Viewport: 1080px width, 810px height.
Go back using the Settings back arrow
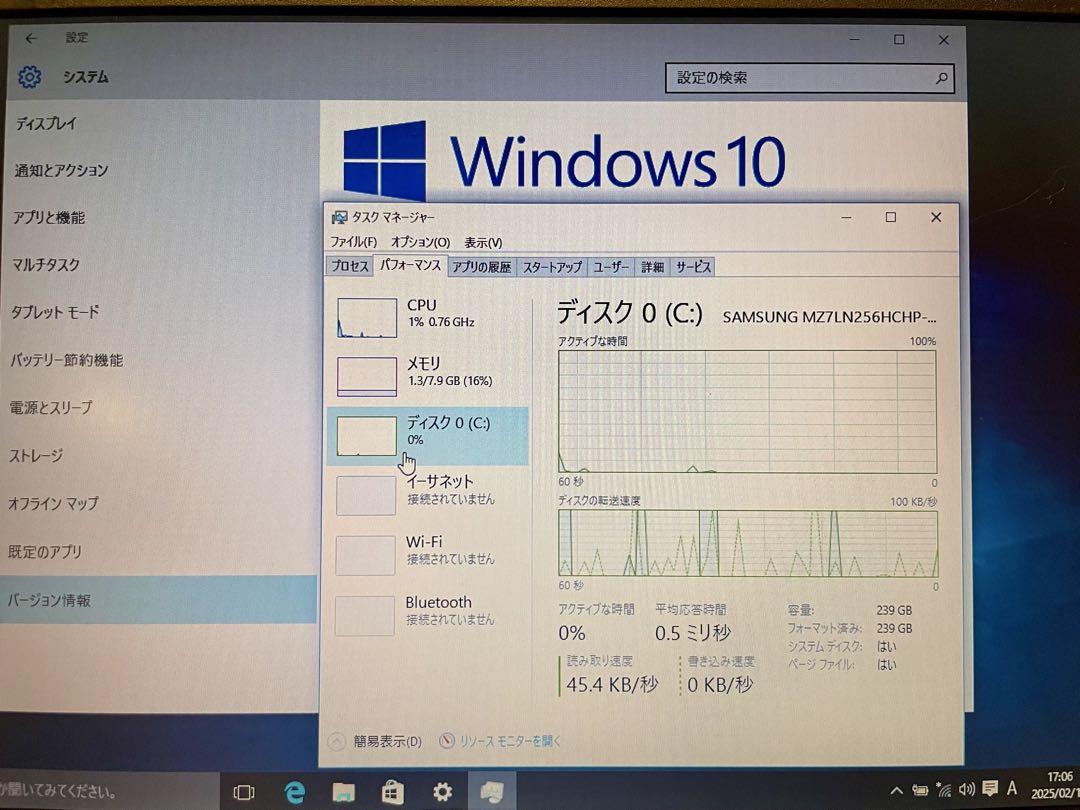click(x=31, y=39)
